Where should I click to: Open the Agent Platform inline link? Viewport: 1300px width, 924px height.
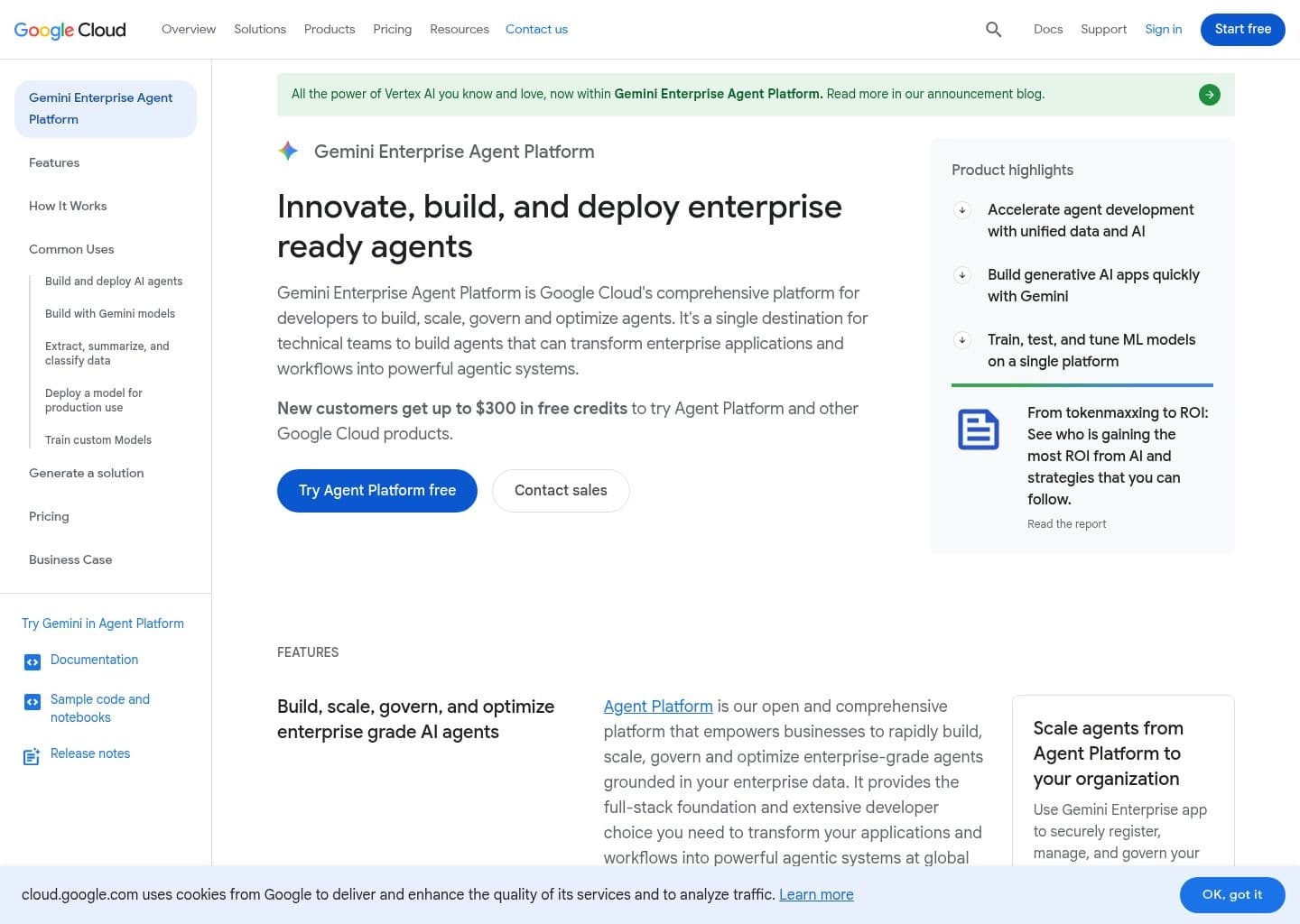point(658,707)
